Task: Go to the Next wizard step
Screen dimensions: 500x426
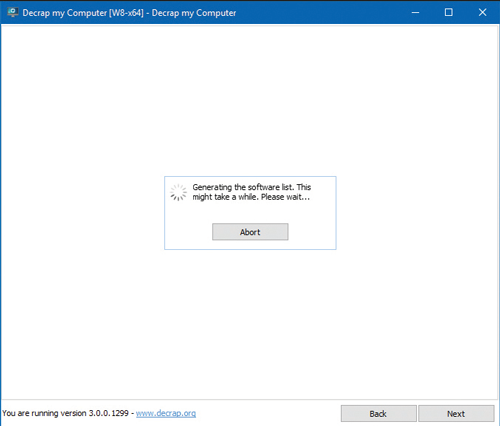Action: 456,414
